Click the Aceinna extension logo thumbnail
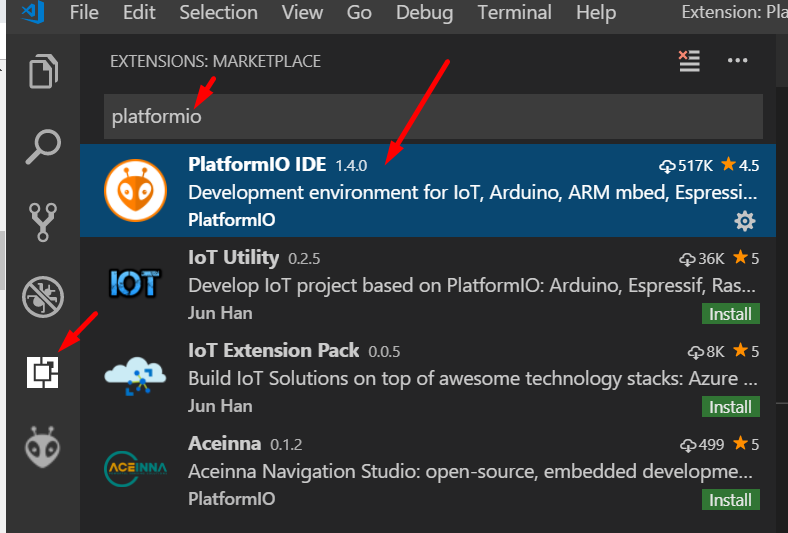788x533 pixels. pos(133,468)
